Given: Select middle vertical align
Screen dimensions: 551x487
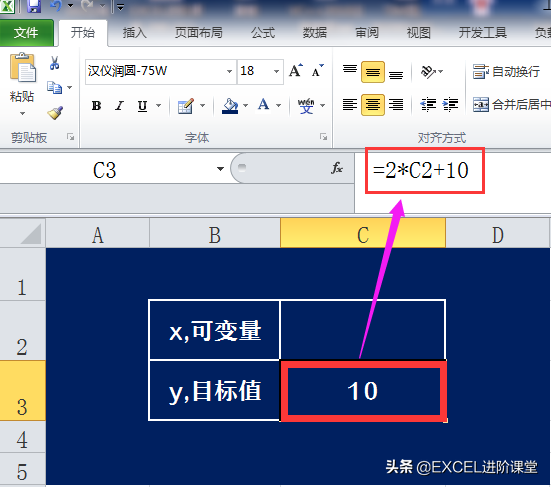Looking at the screenshot, I should click(x=373, y=72).
